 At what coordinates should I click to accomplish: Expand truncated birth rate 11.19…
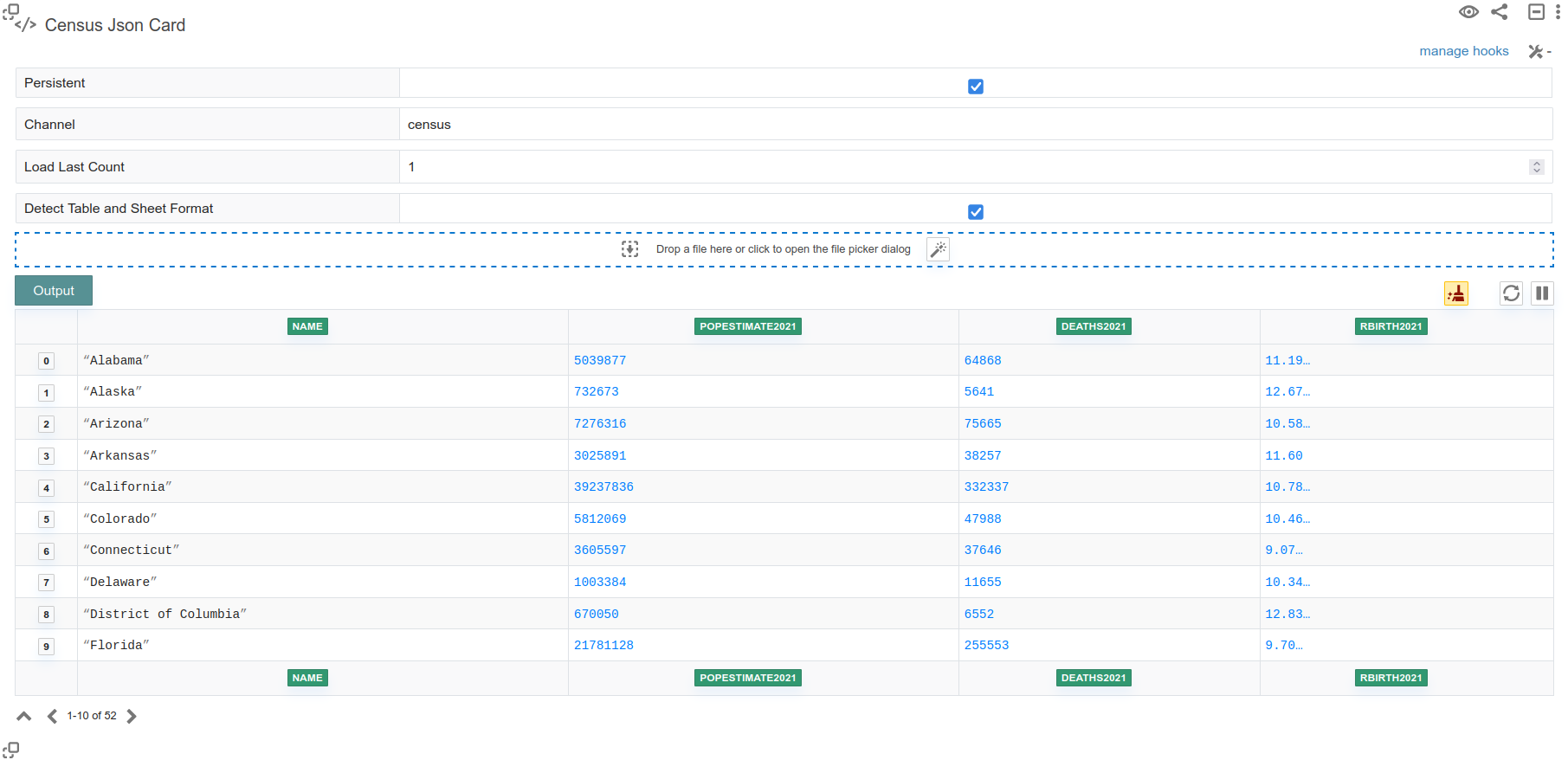click(x=1287, y=360)
